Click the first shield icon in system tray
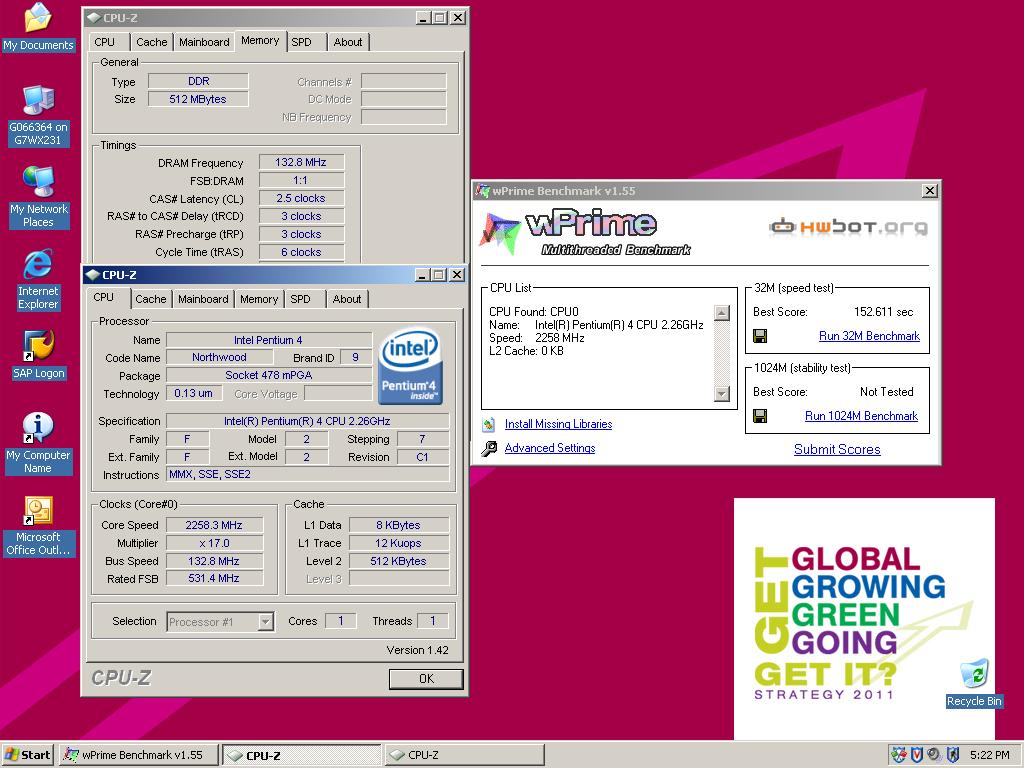The image size is (1024, 768). (x=899, y=755)
